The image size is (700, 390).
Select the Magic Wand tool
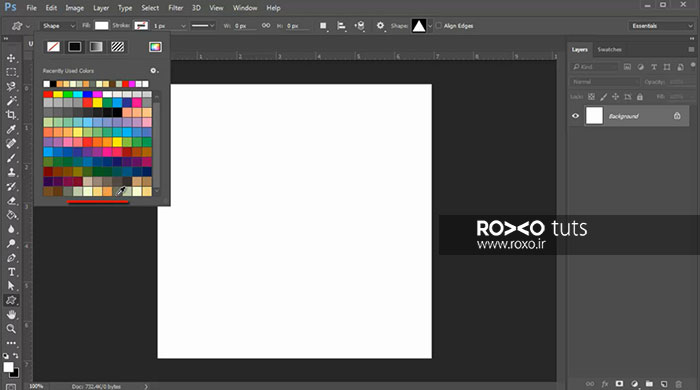pos(11,101)
